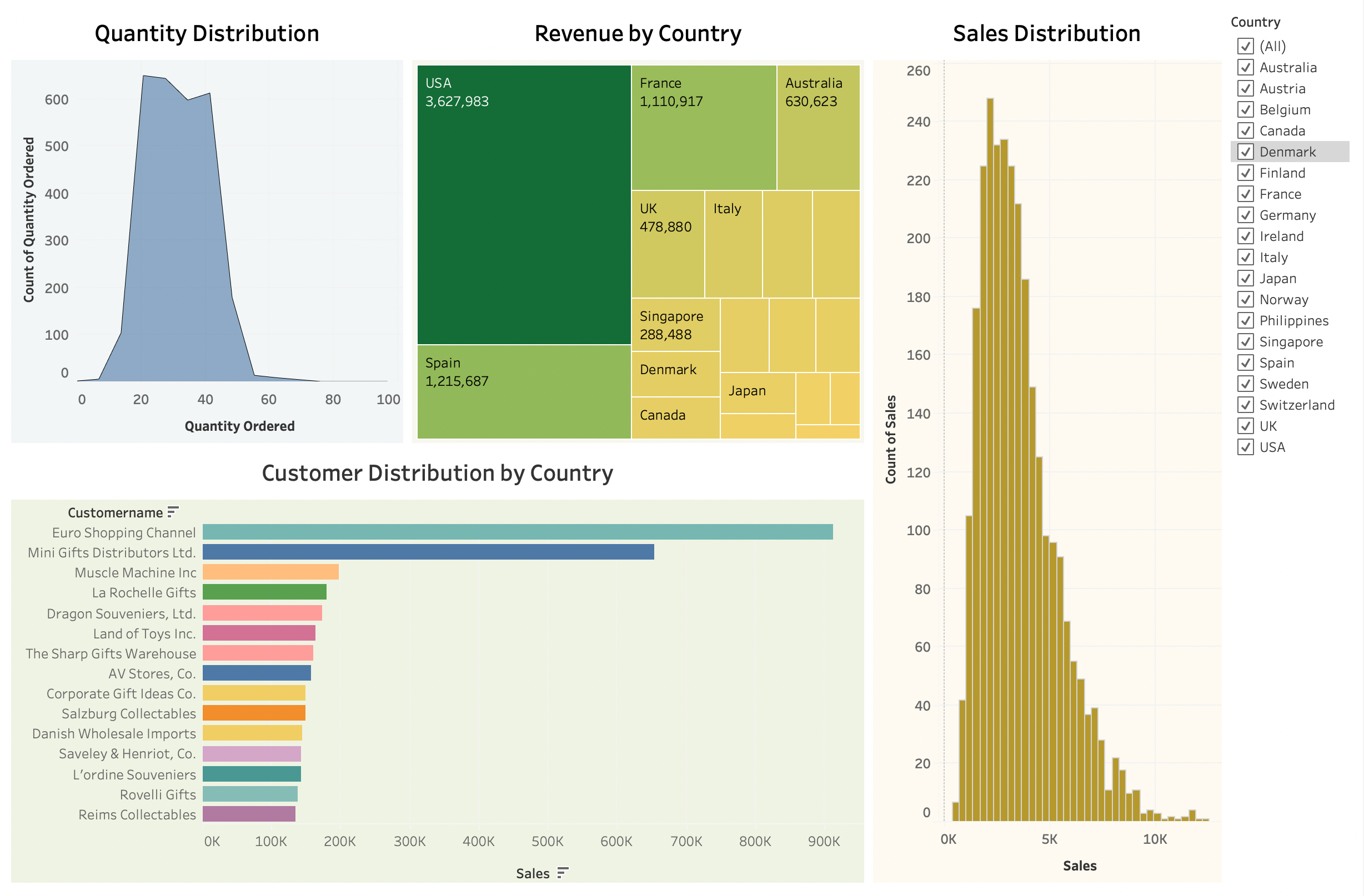Select the Mini Gifts Distributors Ltd. bar

[428, 552]
